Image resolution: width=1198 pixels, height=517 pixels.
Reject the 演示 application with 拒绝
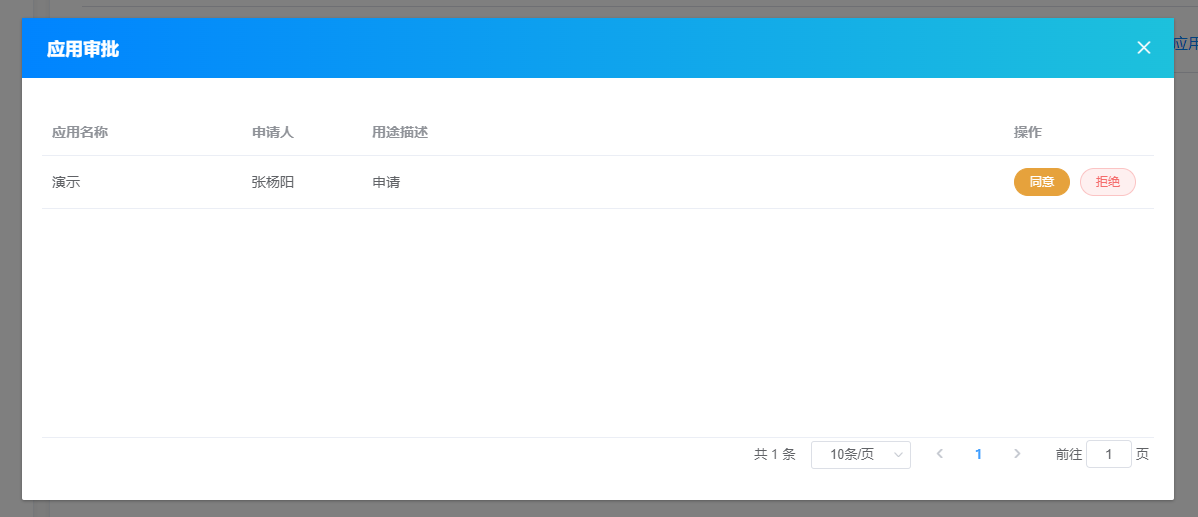[1107, 182]
